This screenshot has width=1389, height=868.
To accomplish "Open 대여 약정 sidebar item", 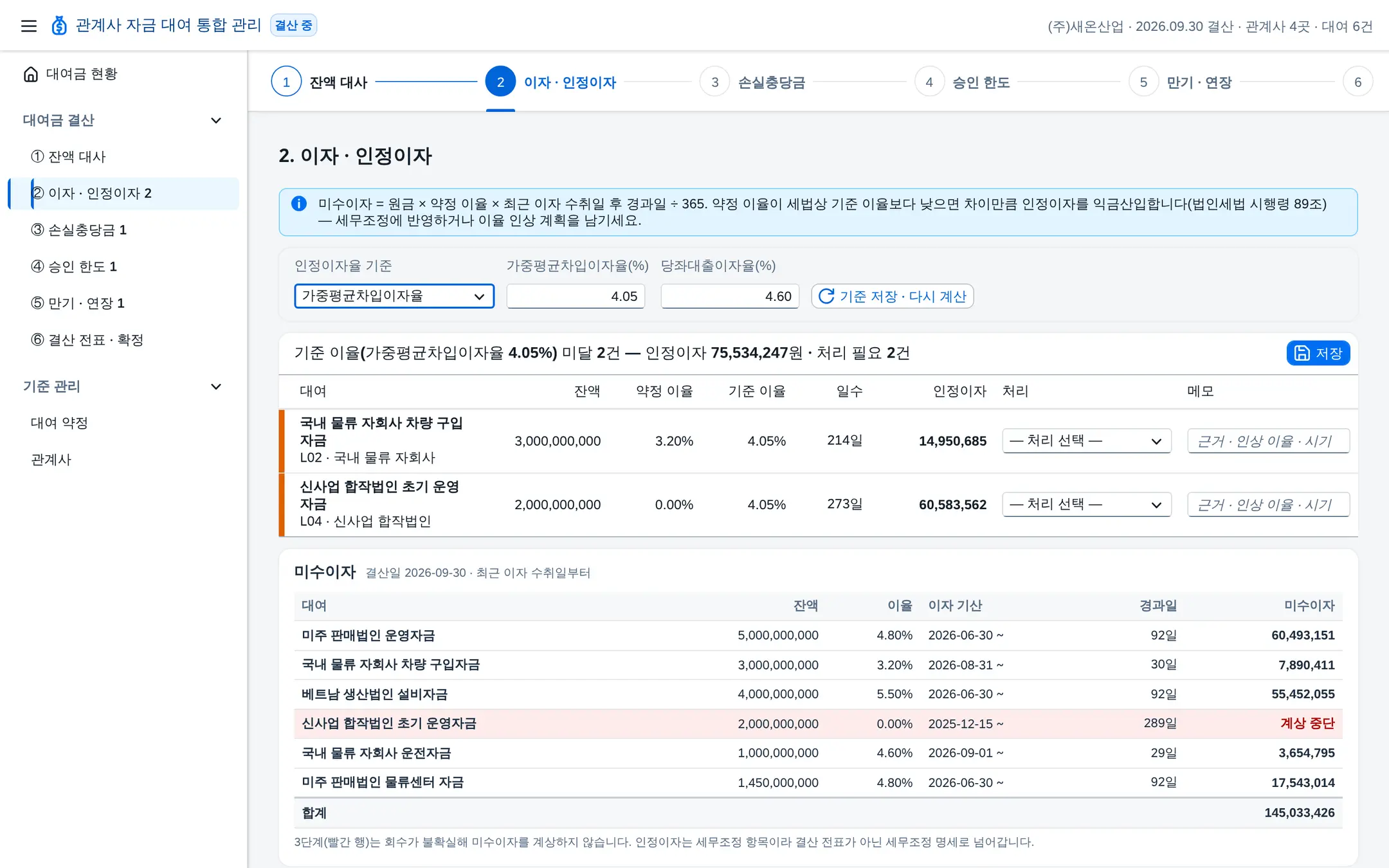I will coord(123,423).
